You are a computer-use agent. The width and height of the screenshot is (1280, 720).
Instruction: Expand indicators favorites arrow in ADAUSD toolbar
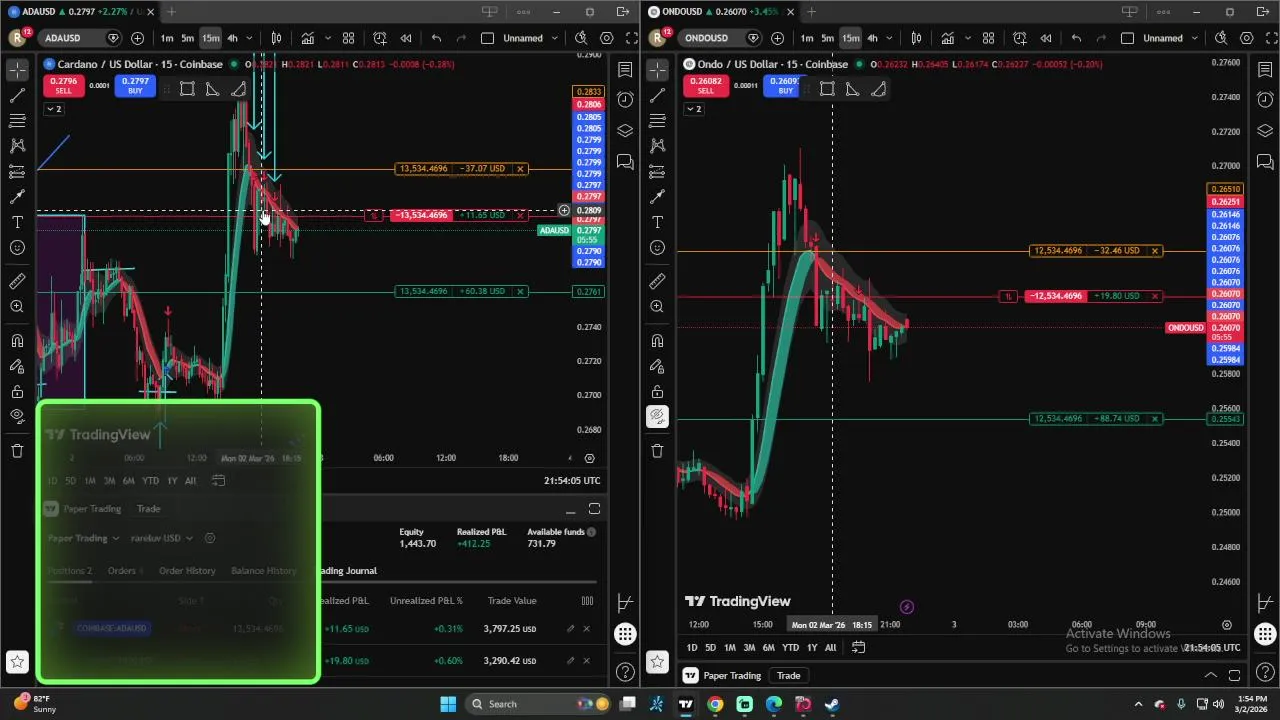(x=328, y=38)
